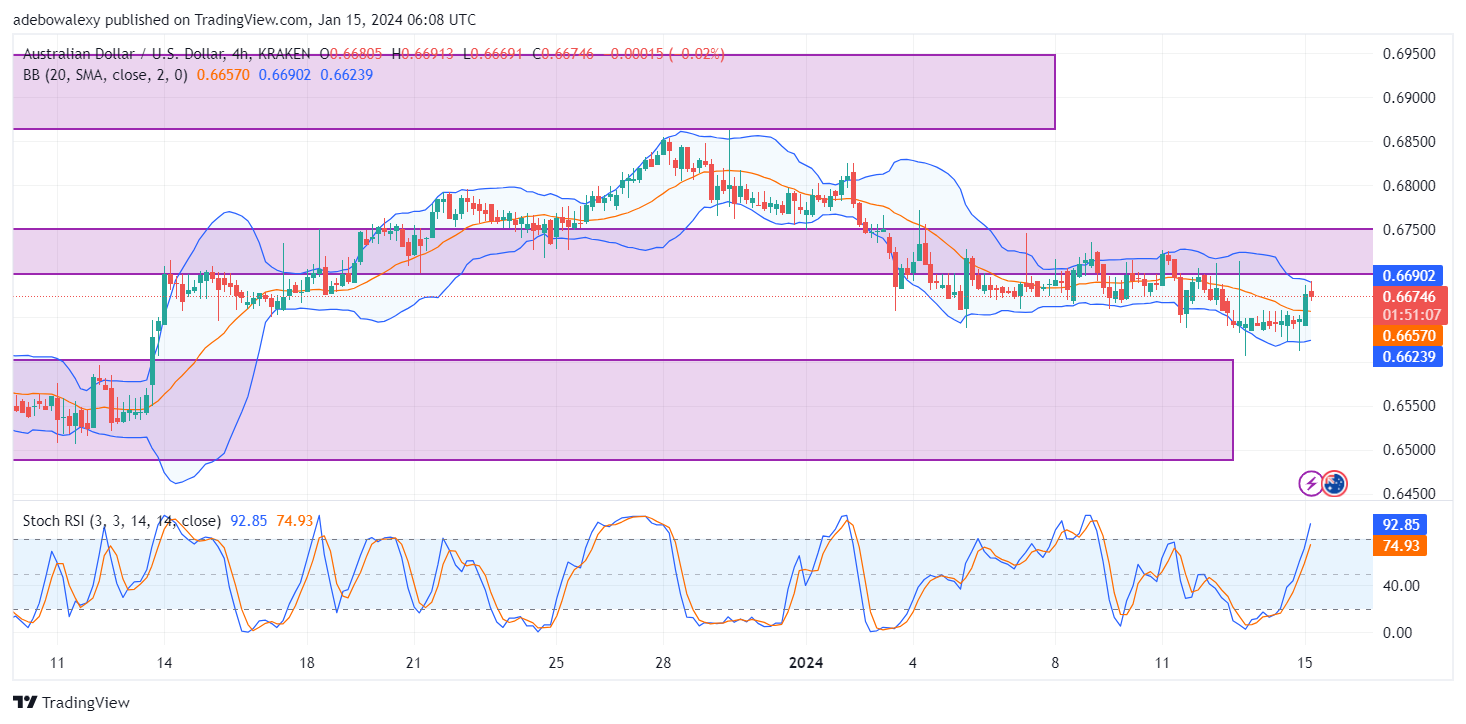Click the 0.69000 price axis label
Image resolution: width=1466 pixels, height=724 pixels.
point(1408,98)
